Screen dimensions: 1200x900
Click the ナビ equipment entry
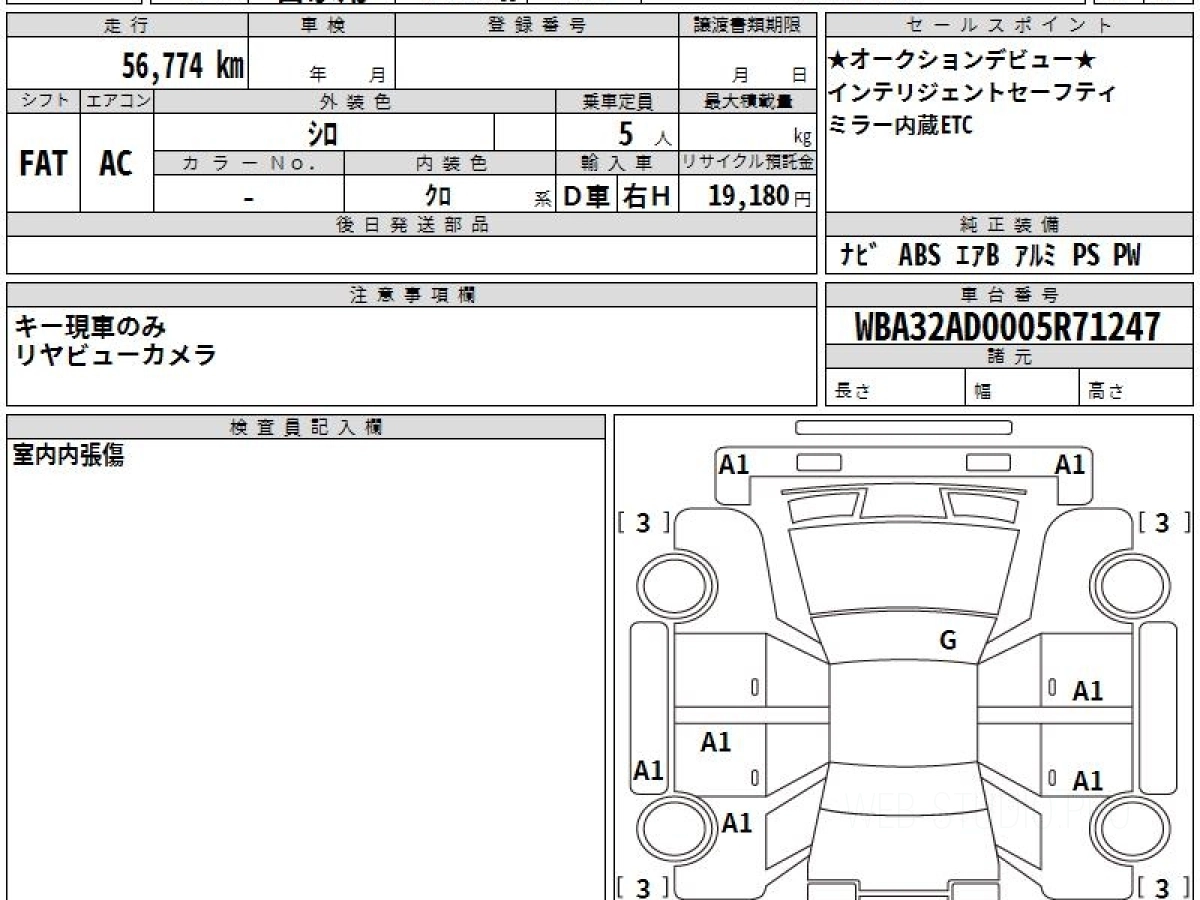(x=858, y=256)
